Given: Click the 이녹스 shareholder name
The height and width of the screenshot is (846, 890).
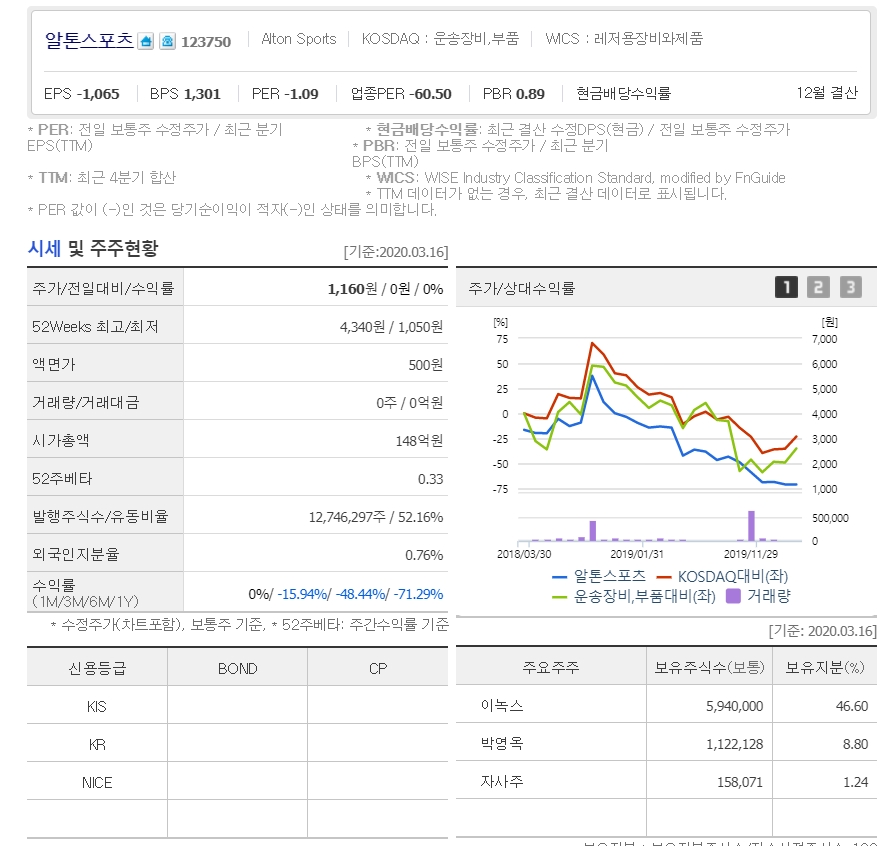Looking at the screenshot, I should (502, 705).
